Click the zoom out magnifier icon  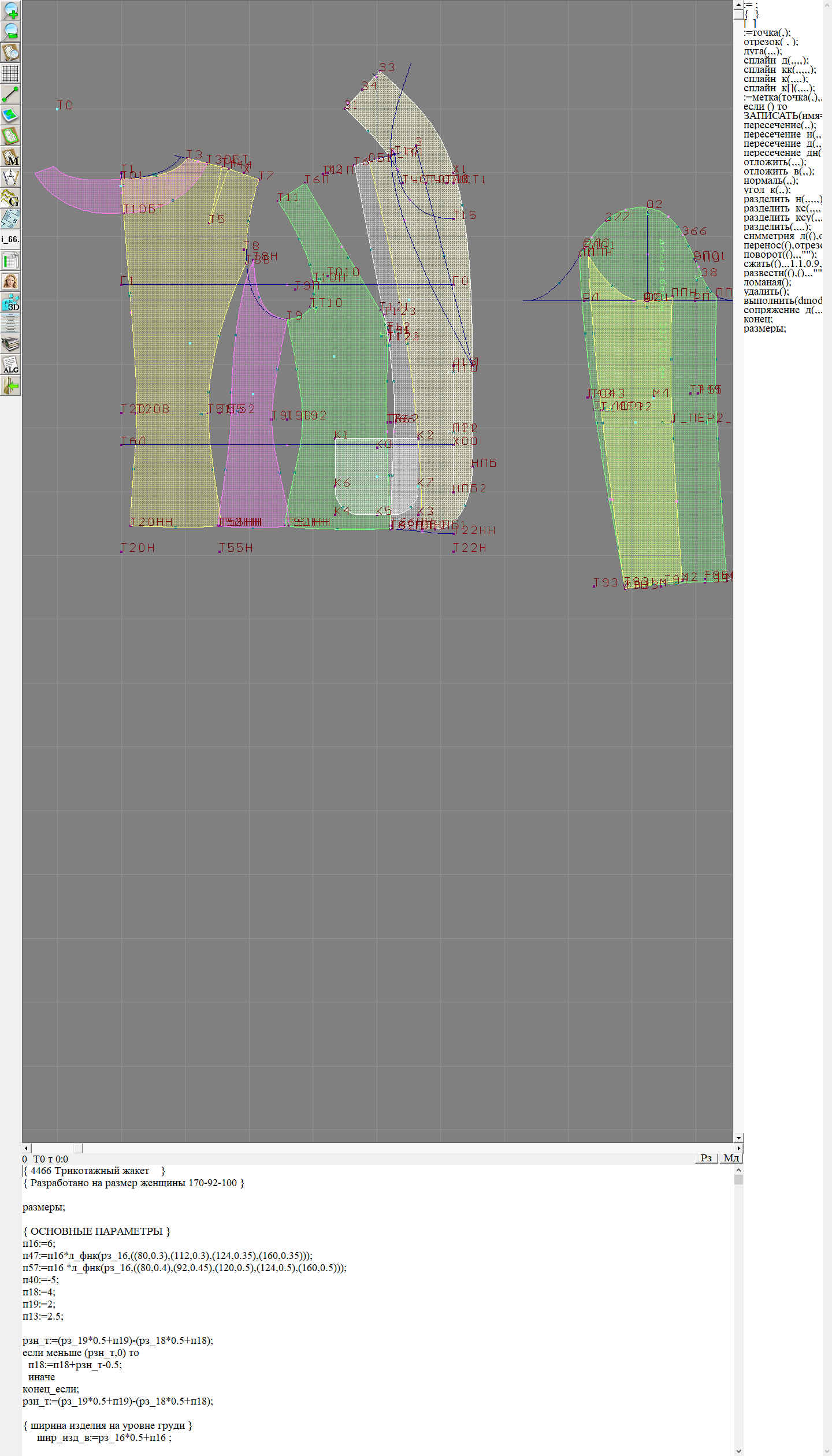click(10, 31)
